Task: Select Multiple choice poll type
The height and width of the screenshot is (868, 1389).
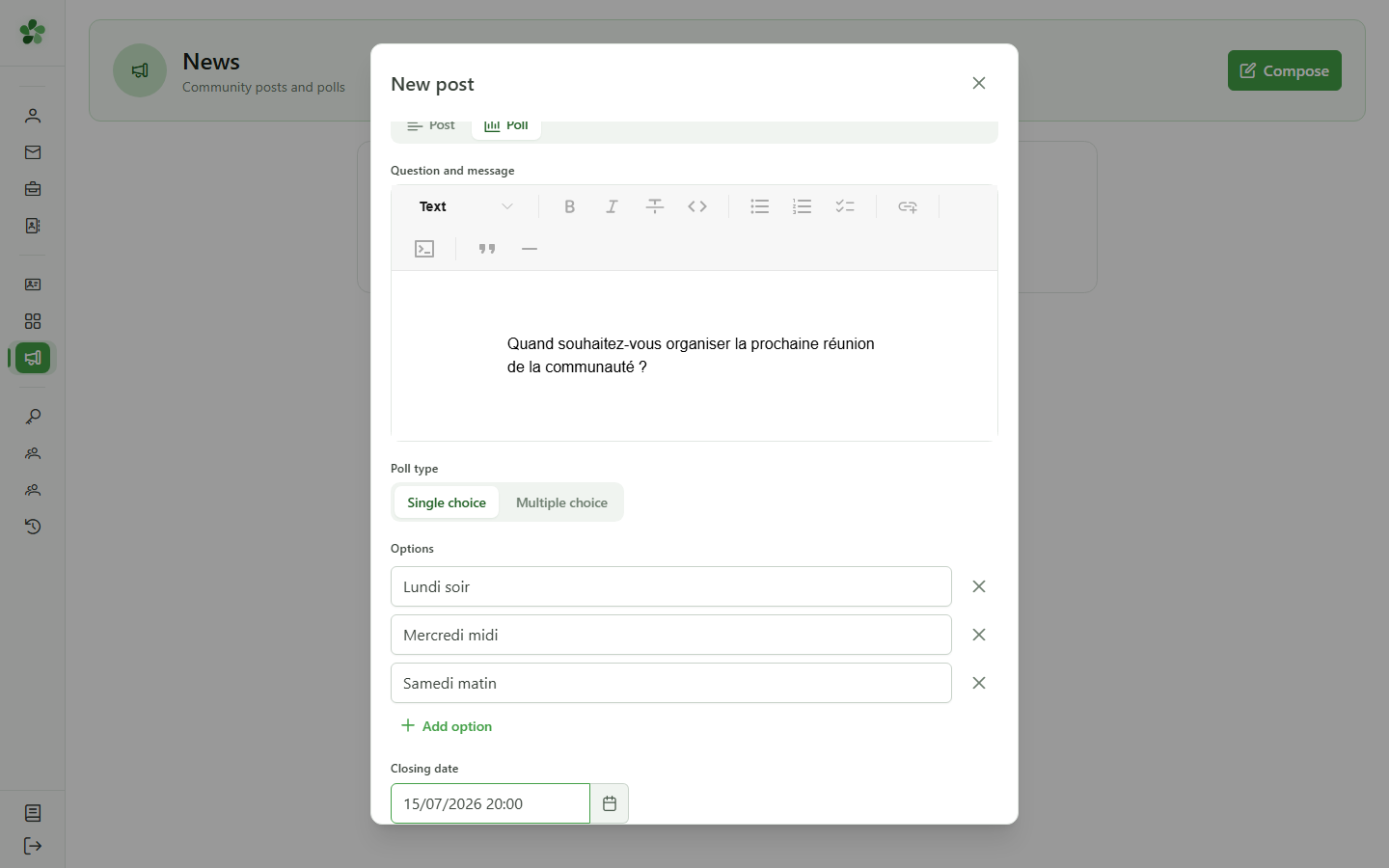Action: 561,502
